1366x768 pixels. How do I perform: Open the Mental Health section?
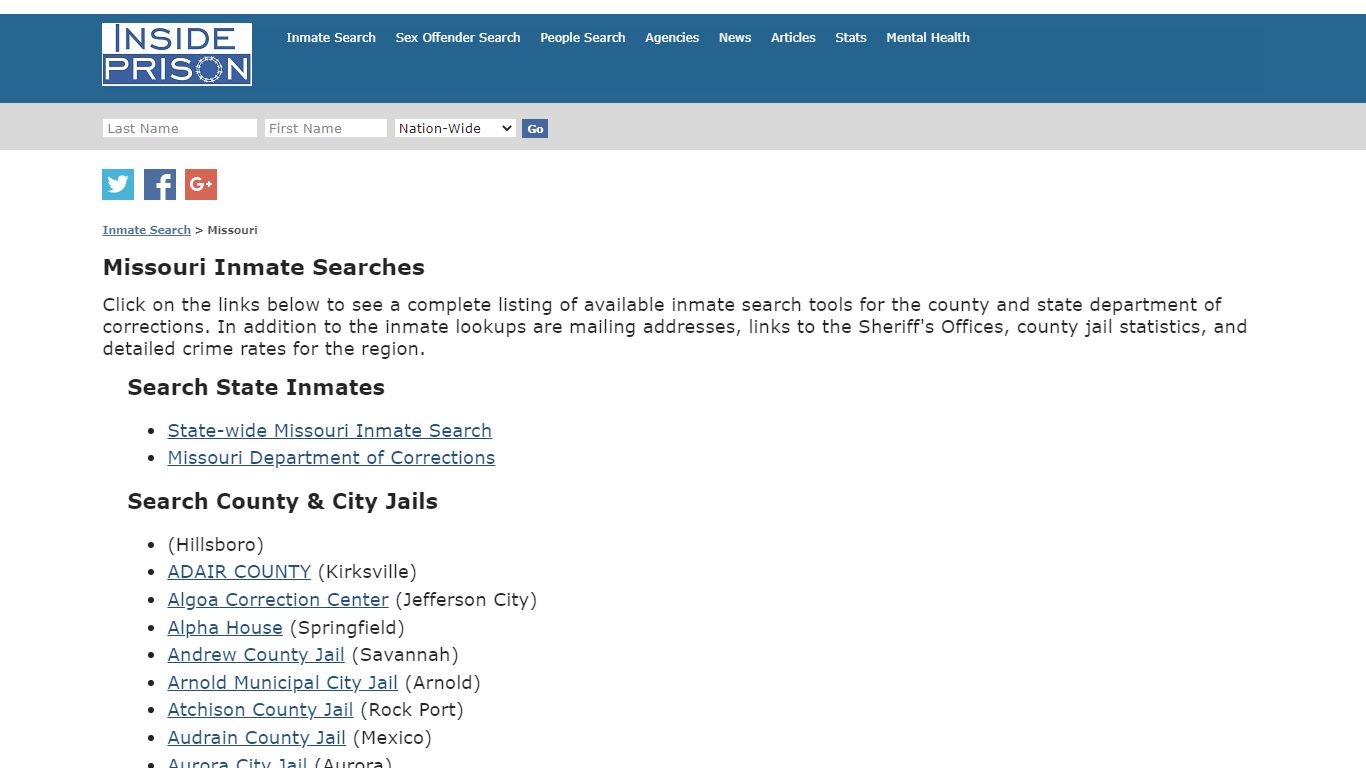(x=928, y=37)
